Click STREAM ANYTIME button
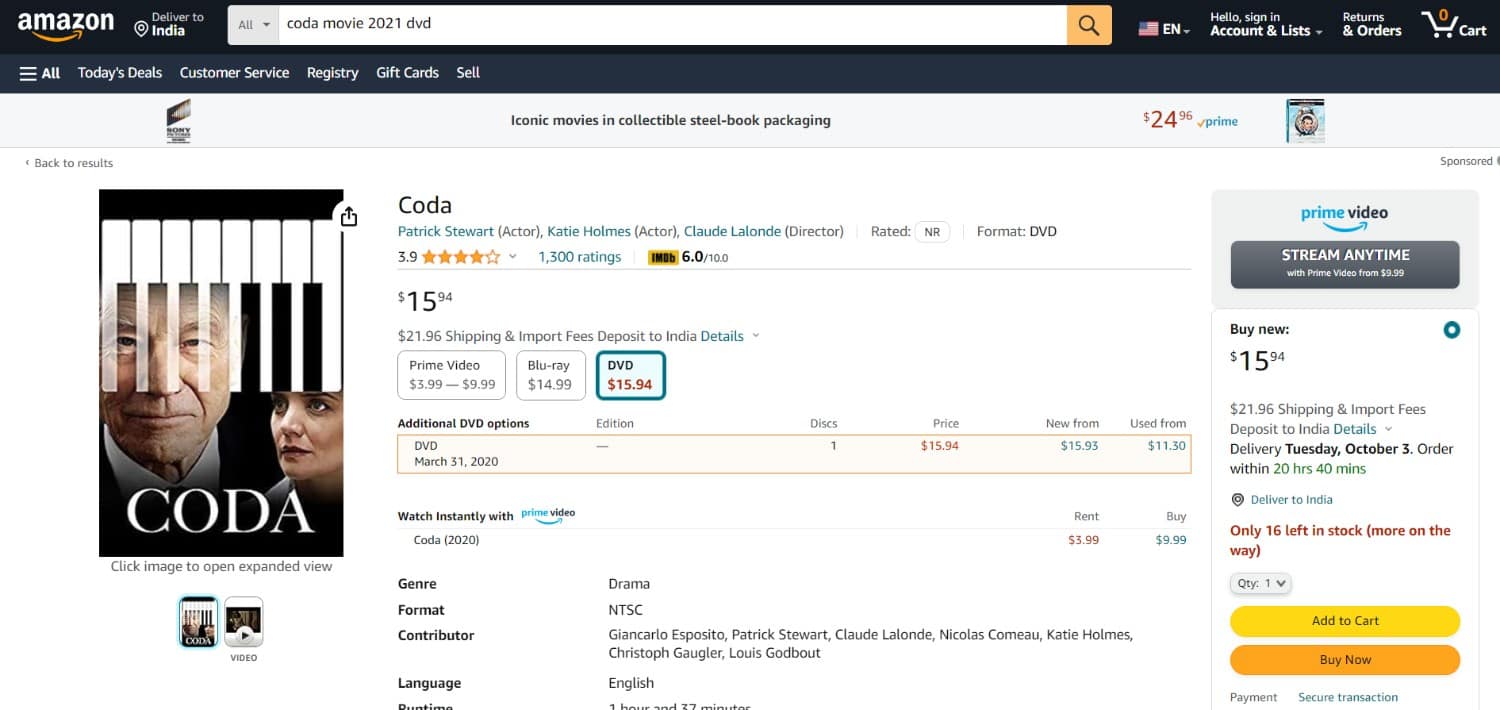The height and width of the screenshot is (710, 1500). pyautogui.click(x=1345, y=264)
